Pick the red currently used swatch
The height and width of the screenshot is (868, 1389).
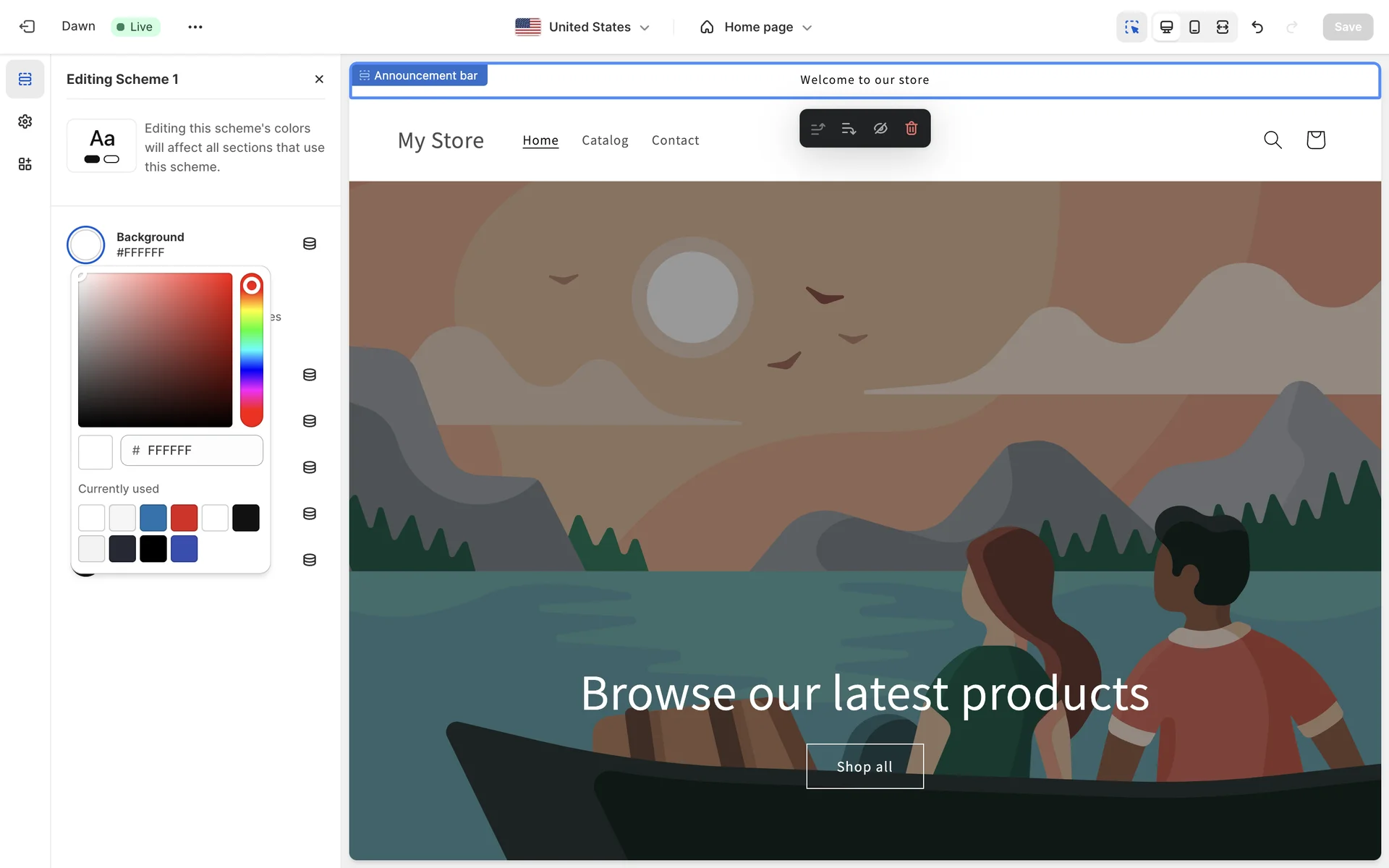(x=184, y=518)
